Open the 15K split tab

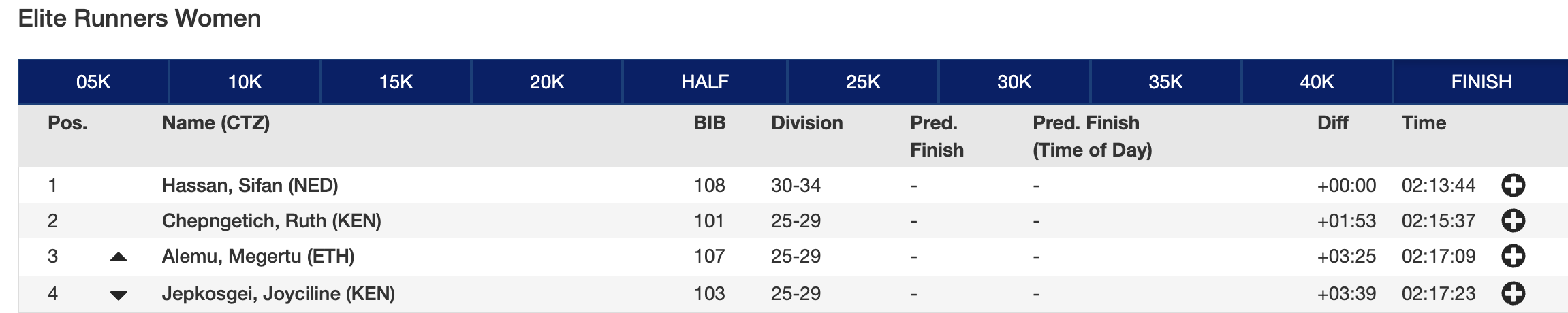[396, 82]
